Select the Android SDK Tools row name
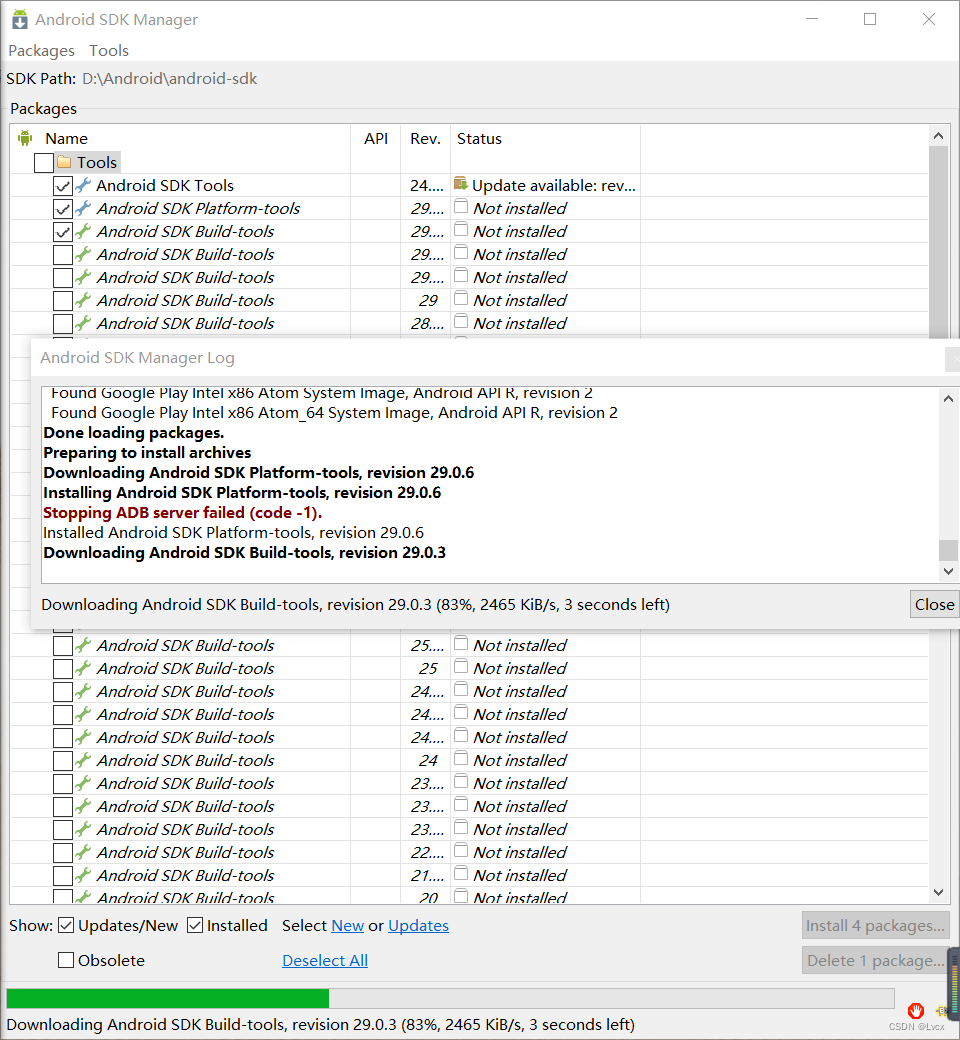The width and height of the screenshot is (960, 1040). point(165,186)
